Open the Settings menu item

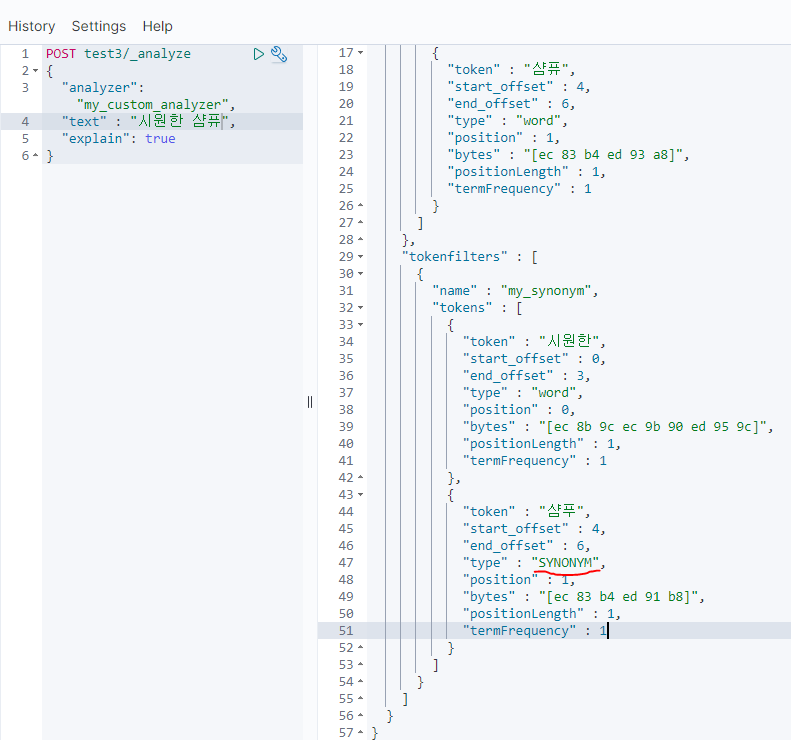99,26
